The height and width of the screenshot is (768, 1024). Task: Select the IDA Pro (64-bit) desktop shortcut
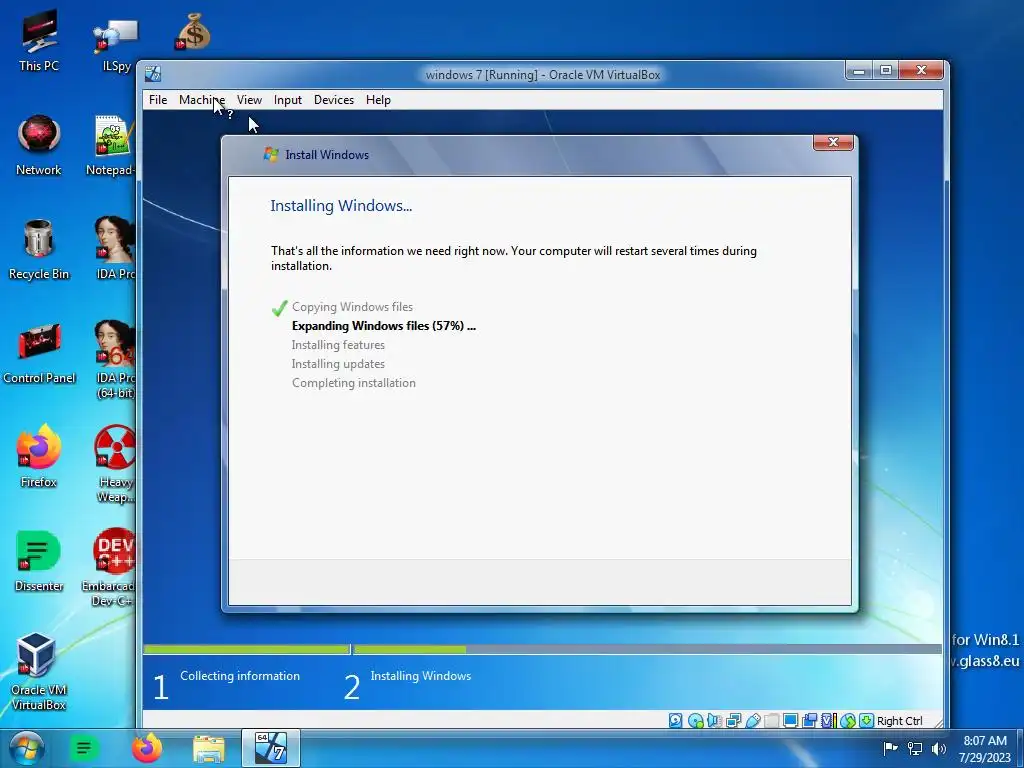[x=115, y=359]
